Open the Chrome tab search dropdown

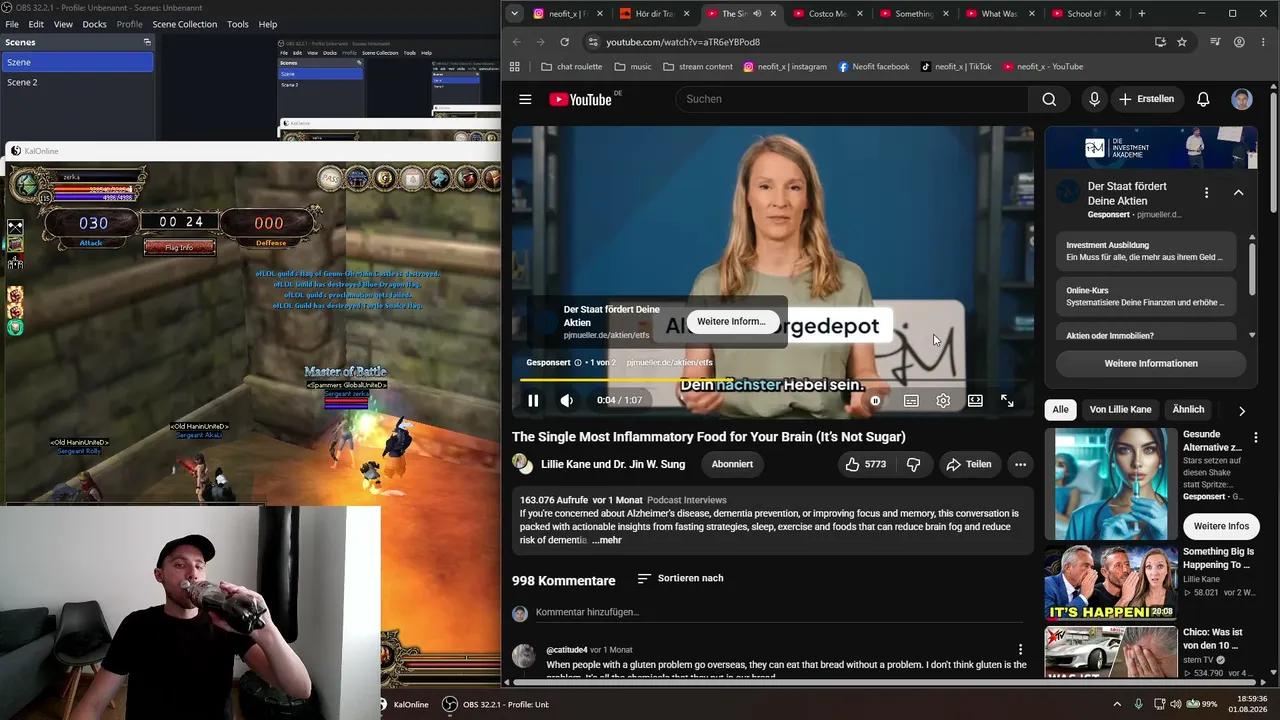pyautogui.click(x=514, y=14)
